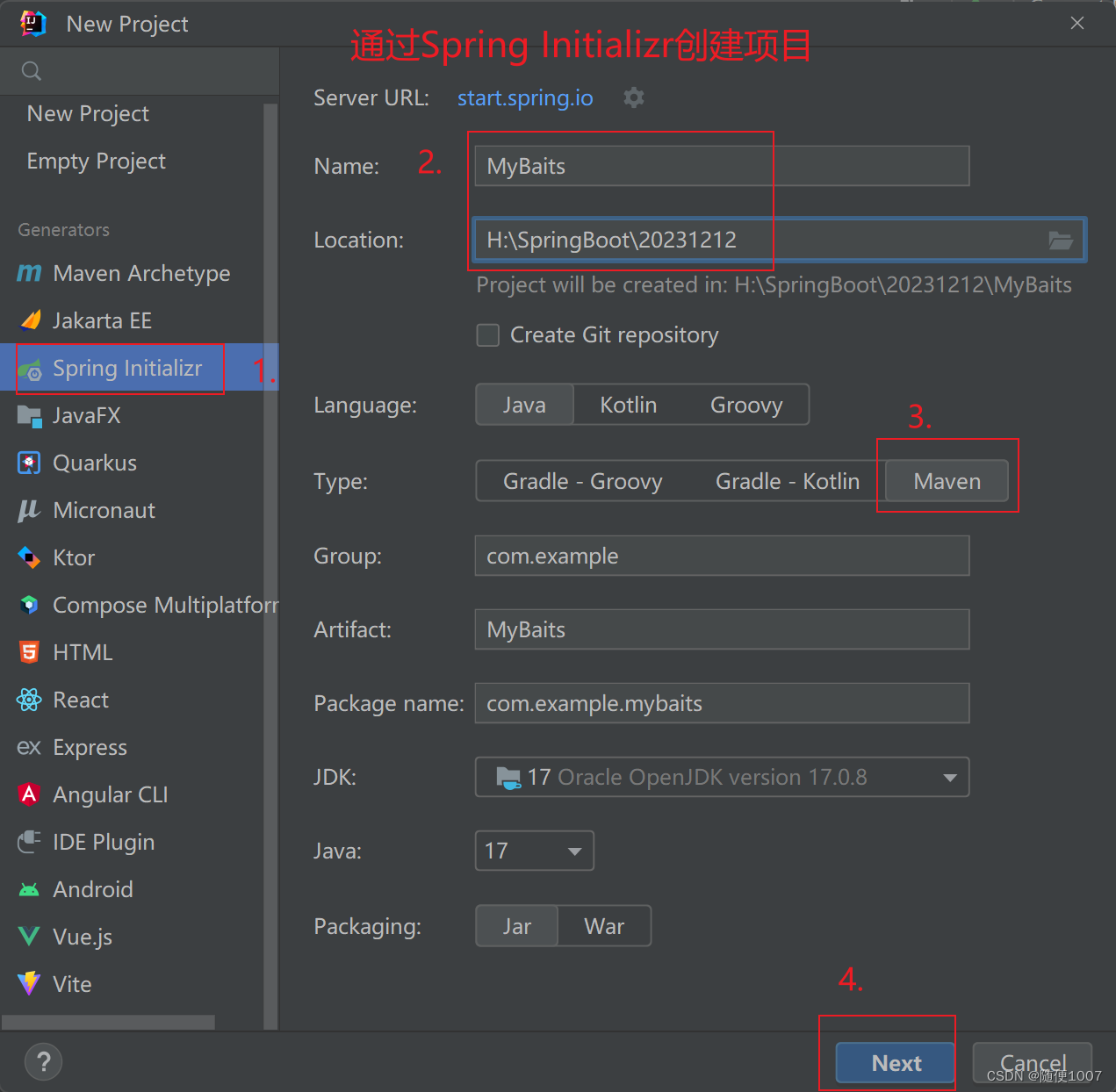Open the Java version dropdown
The width and height of the screenshot is (1116, 1092).
tap(534, 851)
